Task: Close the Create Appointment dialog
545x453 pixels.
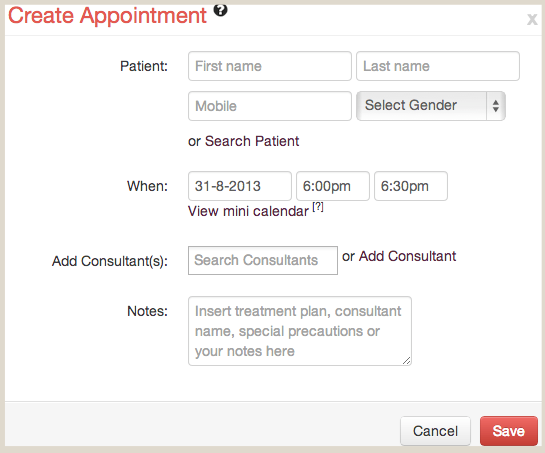Action: pyautogui.click(x=532, y=19)
